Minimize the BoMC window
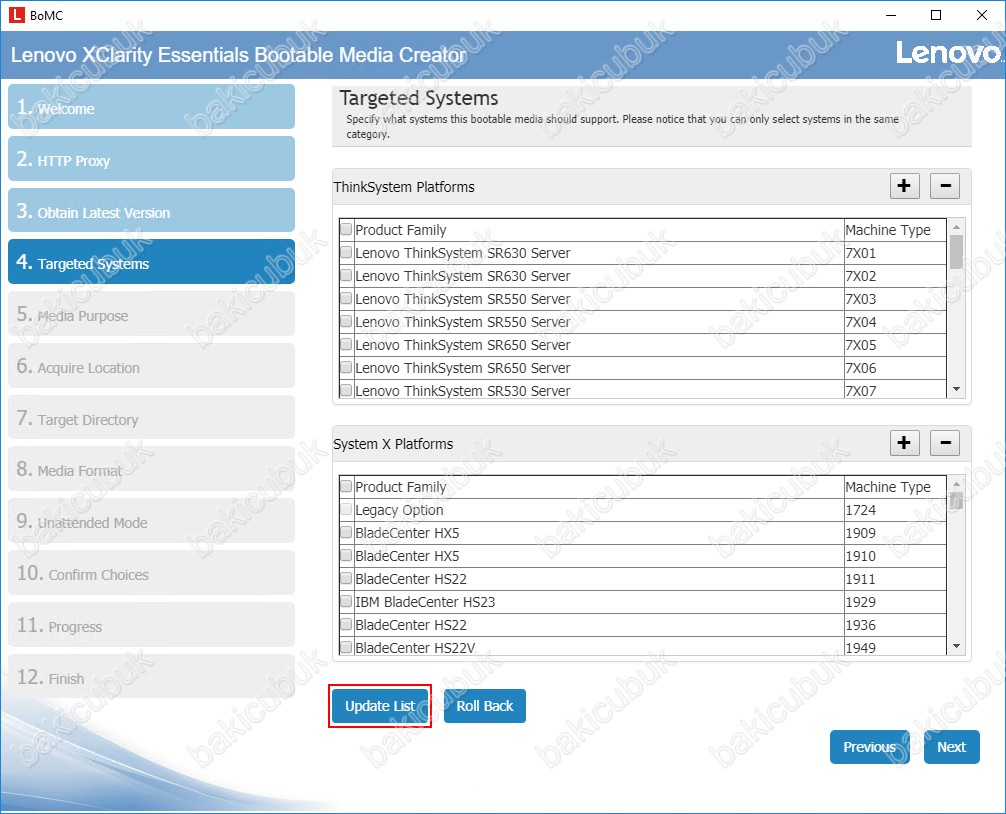 (891, 15)
